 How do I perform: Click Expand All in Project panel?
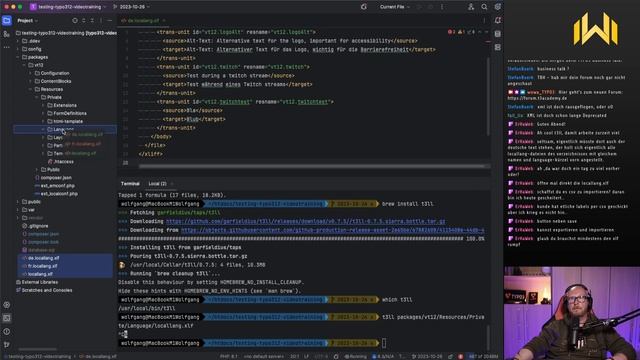point(84,20)
